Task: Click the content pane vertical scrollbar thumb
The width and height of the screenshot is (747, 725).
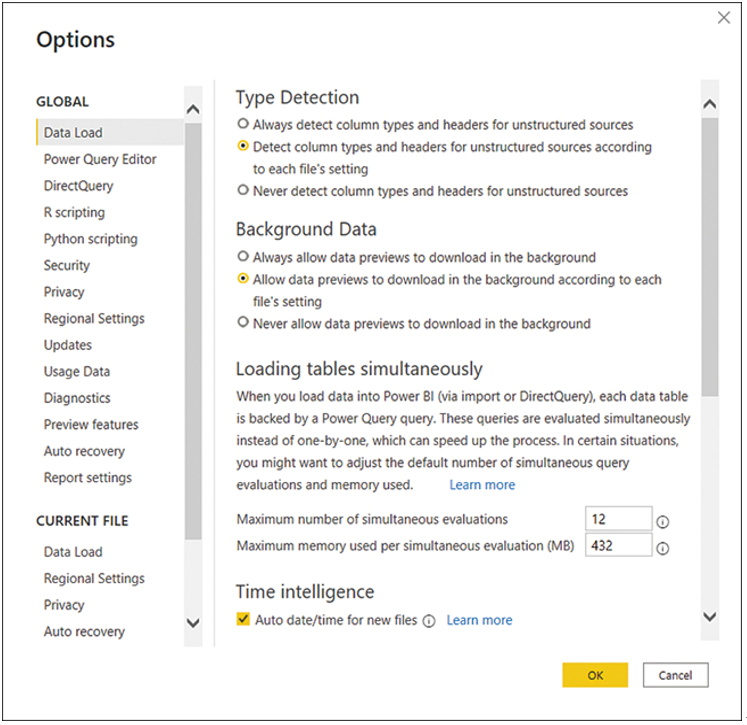Action: (710, 257)
